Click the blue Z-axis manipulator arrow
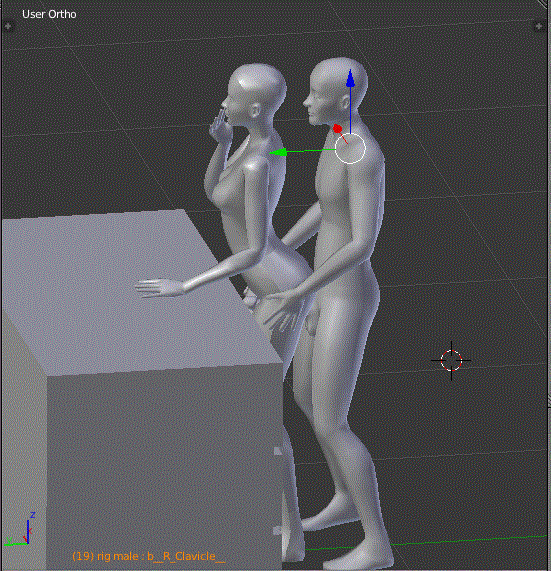 pos(350,79)
